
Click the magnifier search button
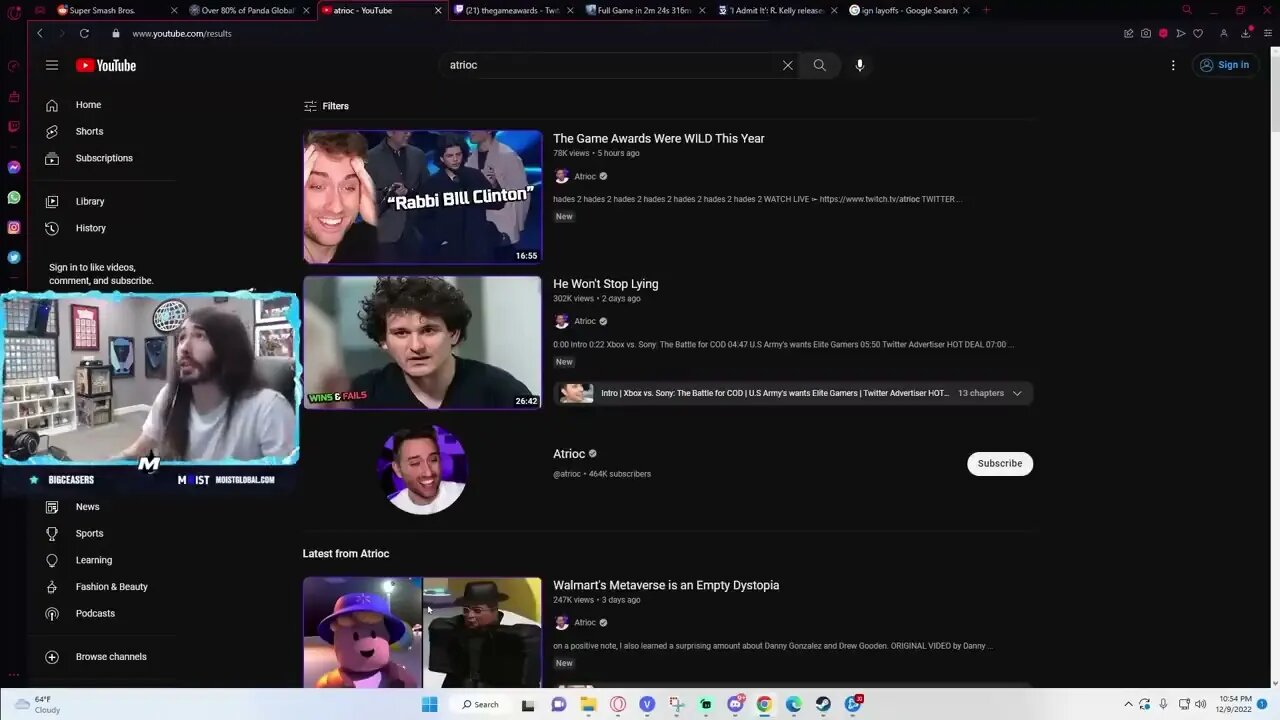(x=820, y=65)
